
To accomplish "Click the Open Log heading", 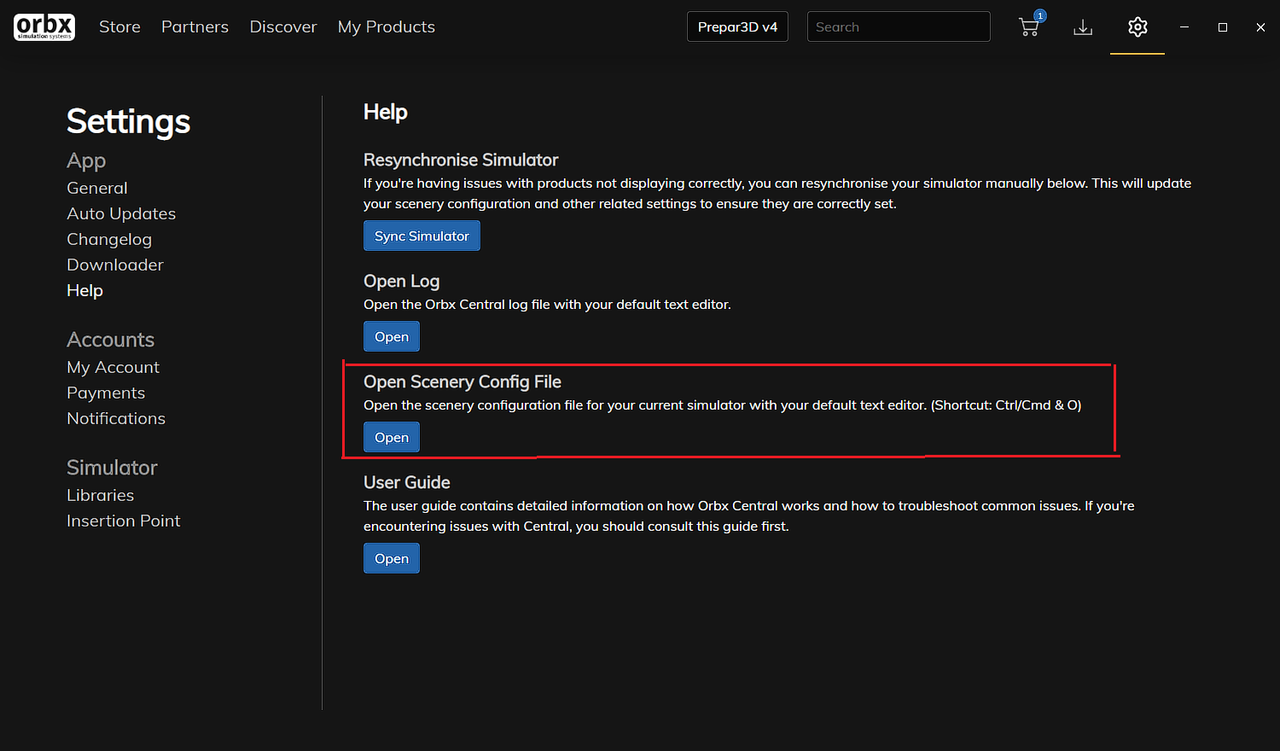I will pos(401,281).
